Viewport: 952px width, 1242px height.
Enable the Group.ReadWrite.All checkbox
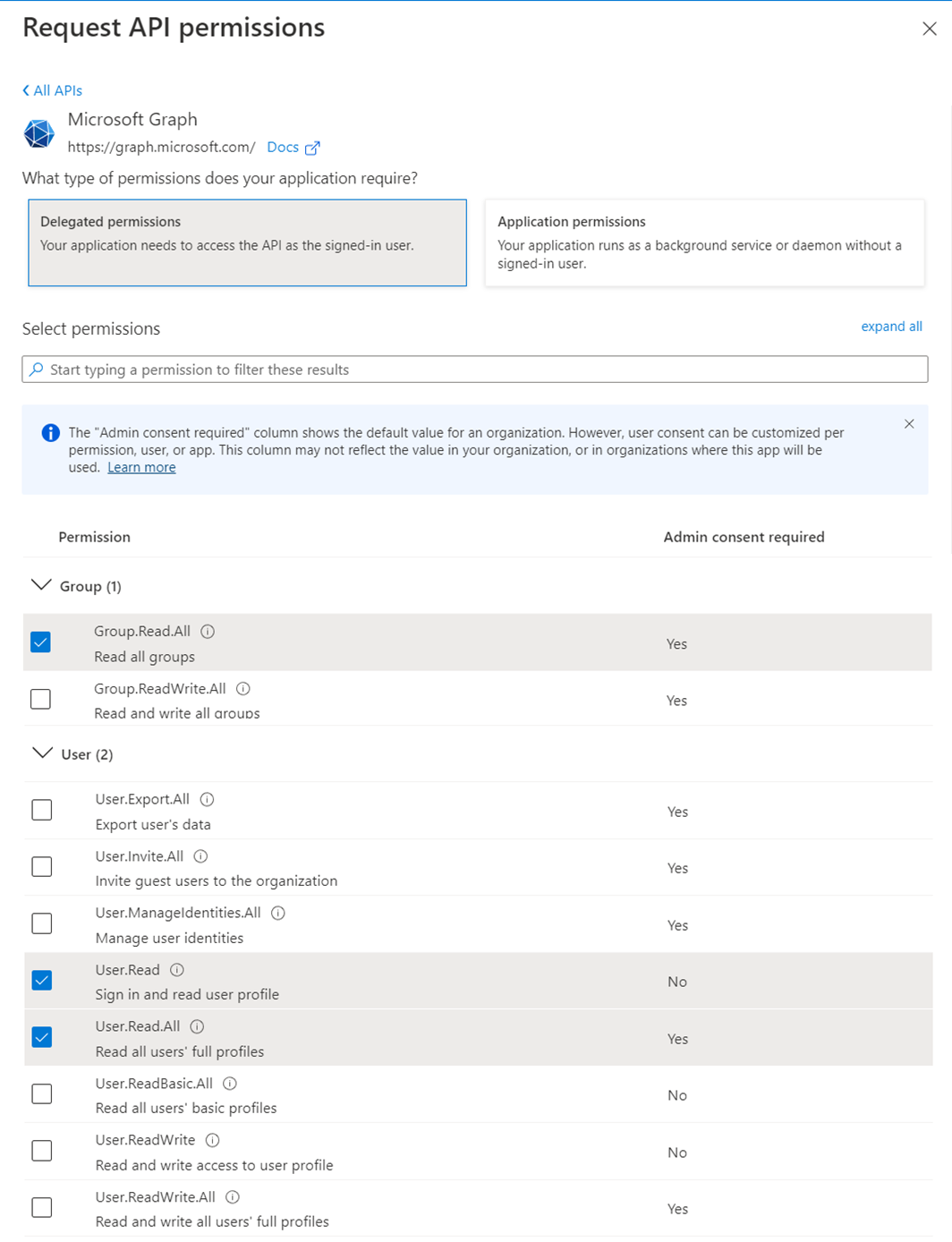pyautogui.click(x=41, y=700)
